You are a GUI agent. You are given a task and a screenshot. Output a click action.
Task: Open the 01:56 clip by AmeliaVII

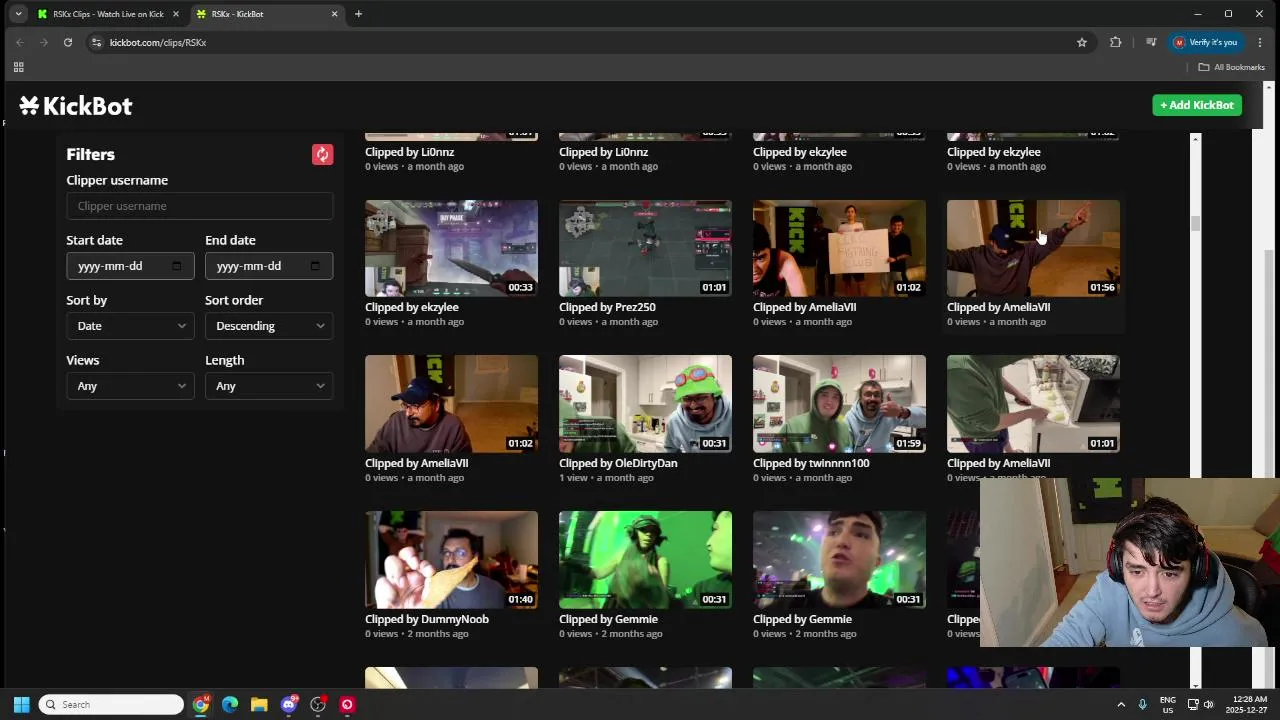[x=1033, y=248]
